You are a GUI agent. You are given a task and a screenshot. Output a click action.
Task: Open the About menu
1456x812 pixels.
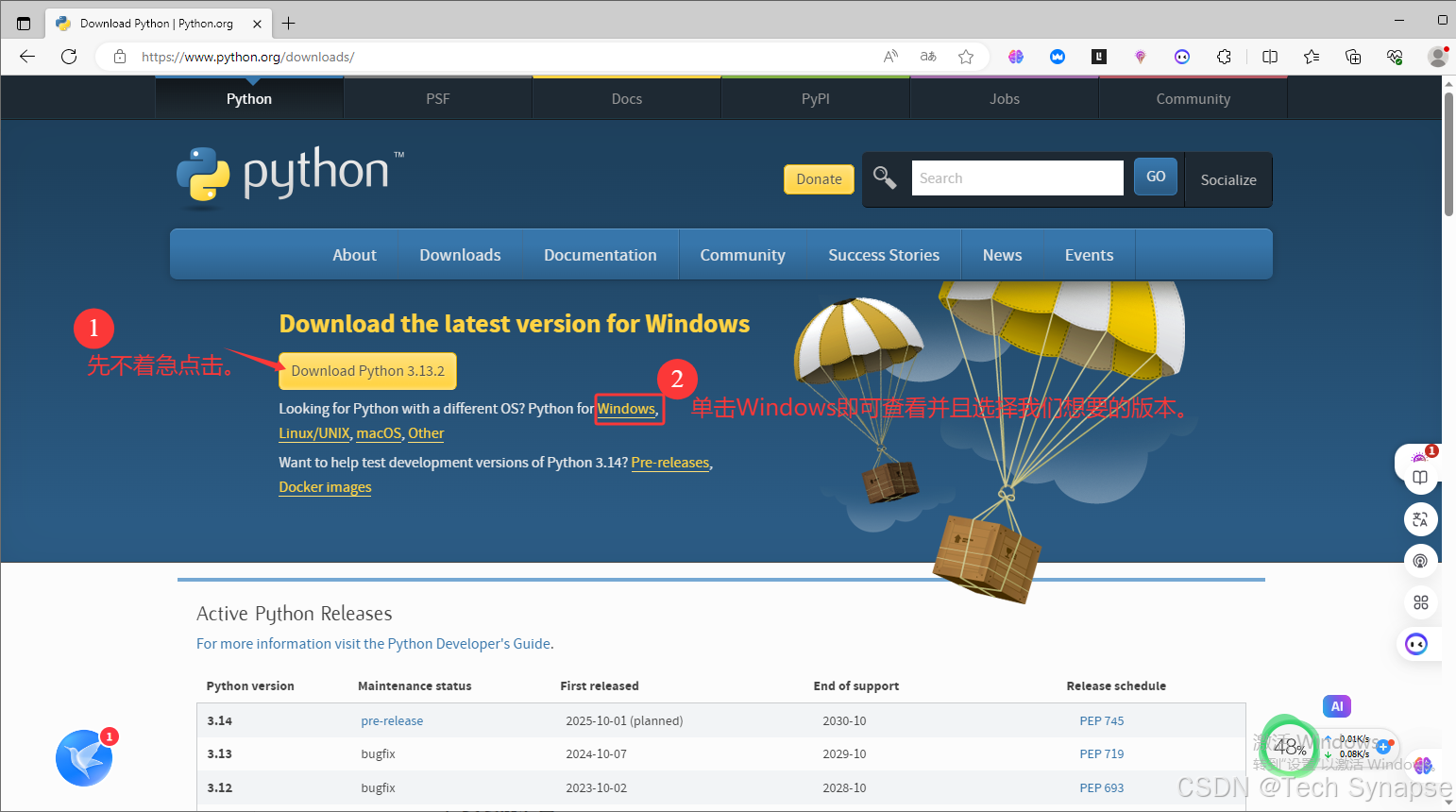(354, 255)
